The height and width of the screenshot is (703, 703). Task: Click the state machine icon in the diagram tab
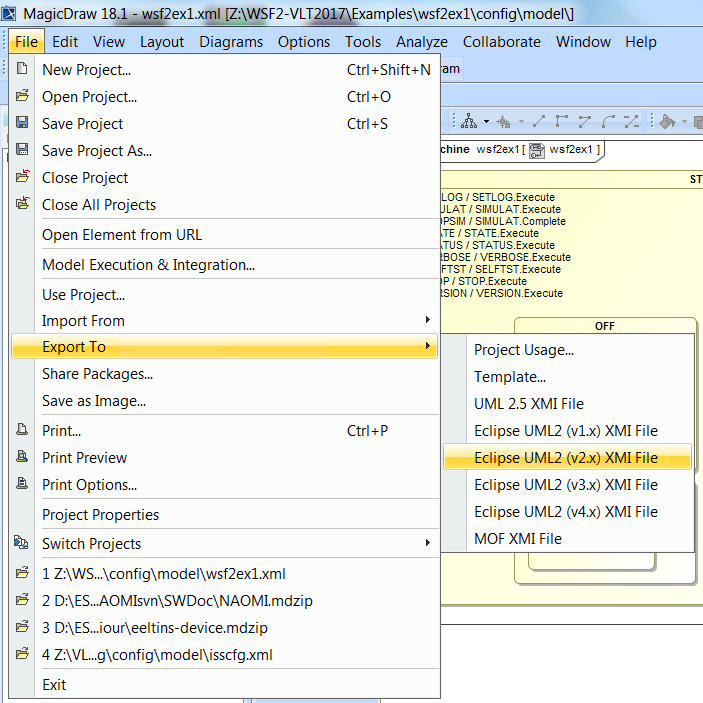pos(536,150)
